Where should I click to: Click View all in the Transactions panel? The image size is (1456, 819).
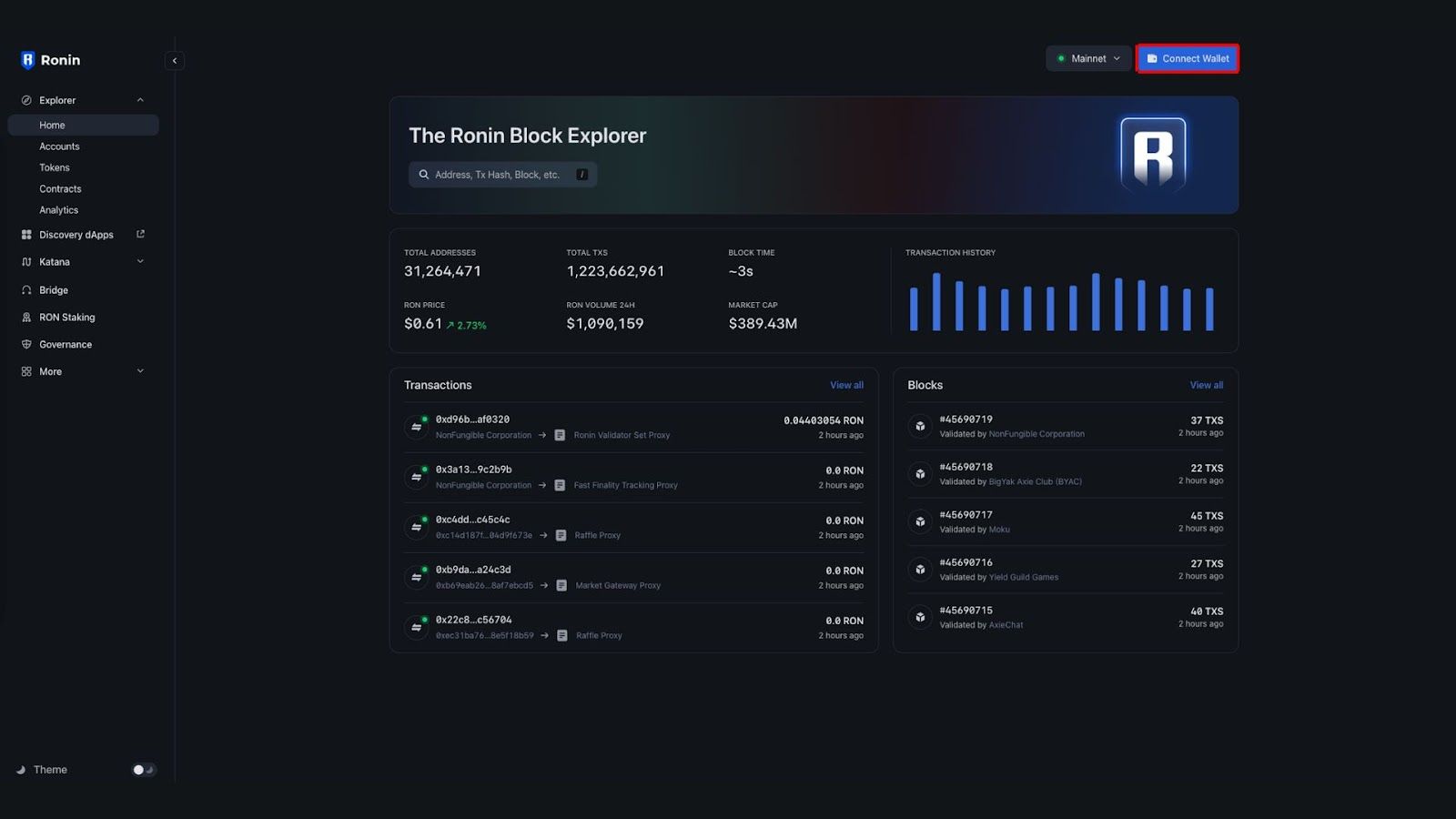pyautogui.click(x=846, y=385)
